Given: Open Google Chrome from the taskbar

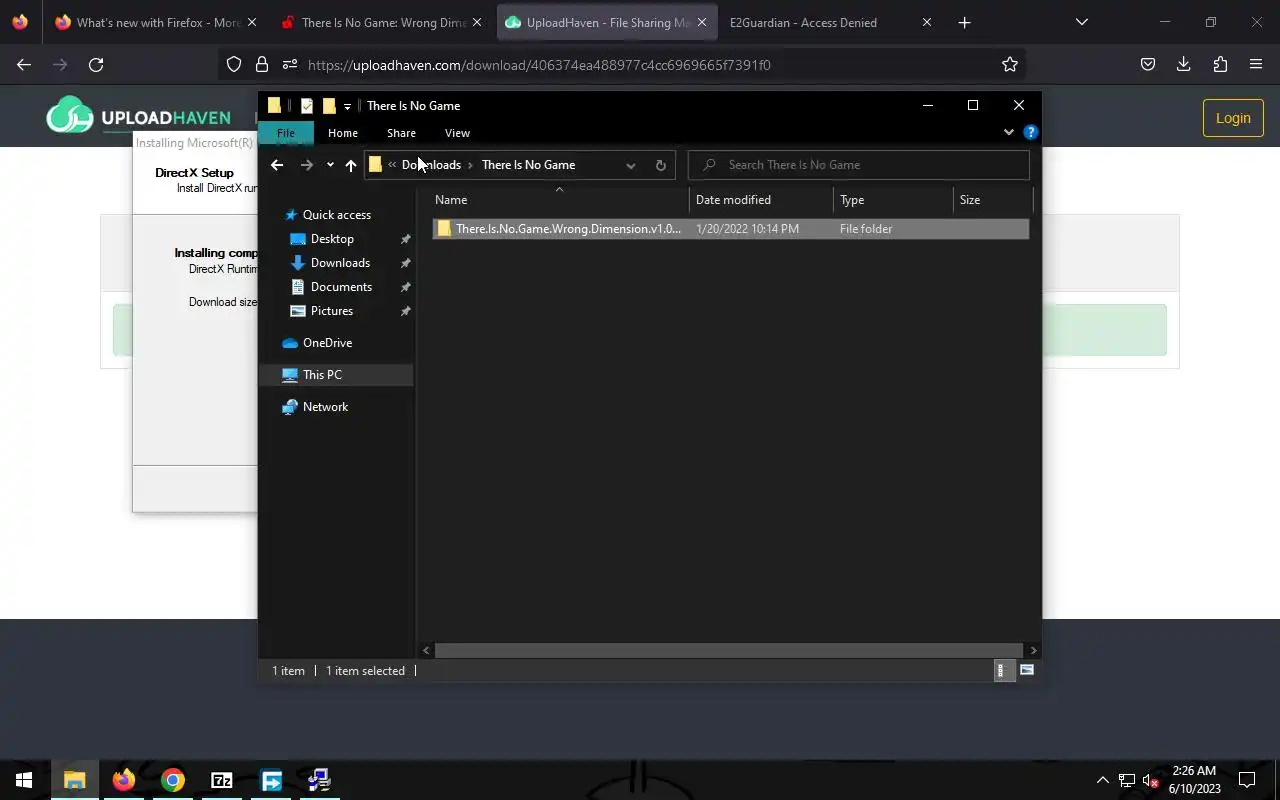Looking at the screenshot, I should tap(173, 780).
